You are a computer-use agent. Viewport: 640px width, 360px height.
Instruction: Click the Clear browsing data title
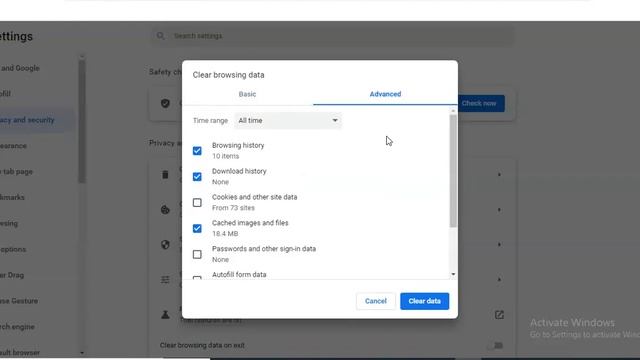pos(229,75)
